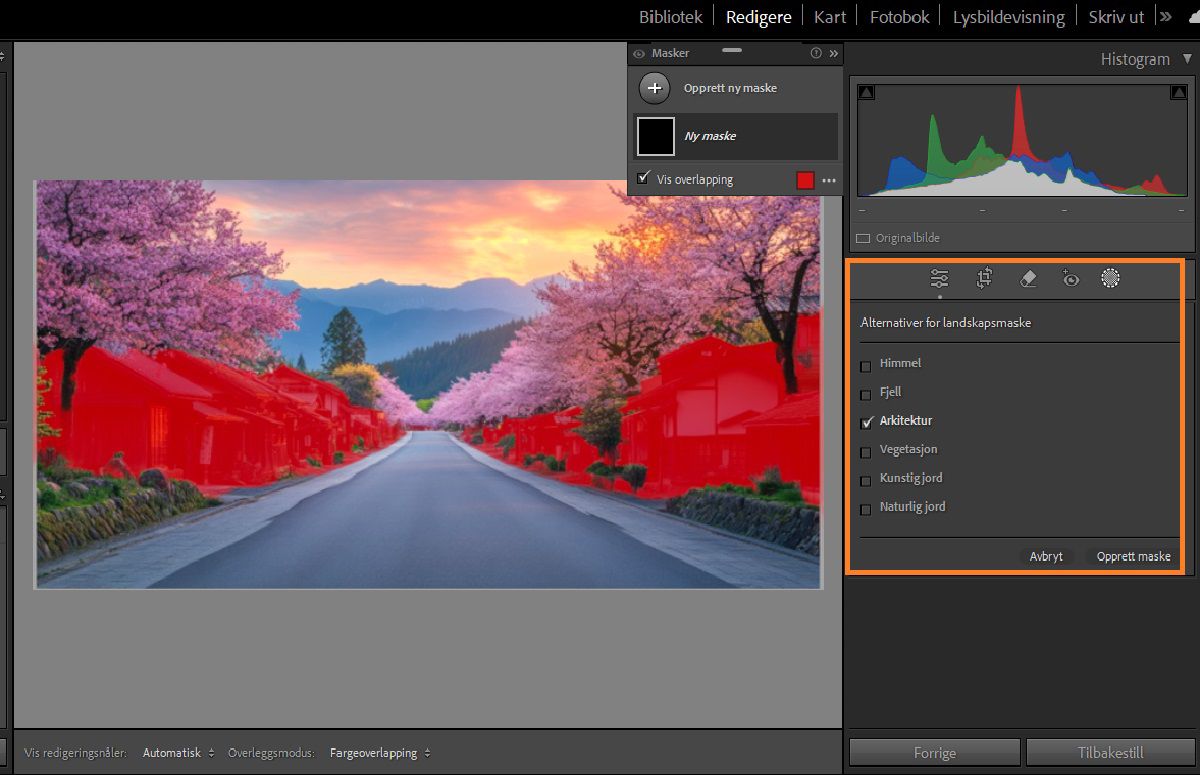The height and width of the screenshot is (775, 1200).
Task: Open the Automatisk edit pins dropdown
Action: (x=178, y=753)
